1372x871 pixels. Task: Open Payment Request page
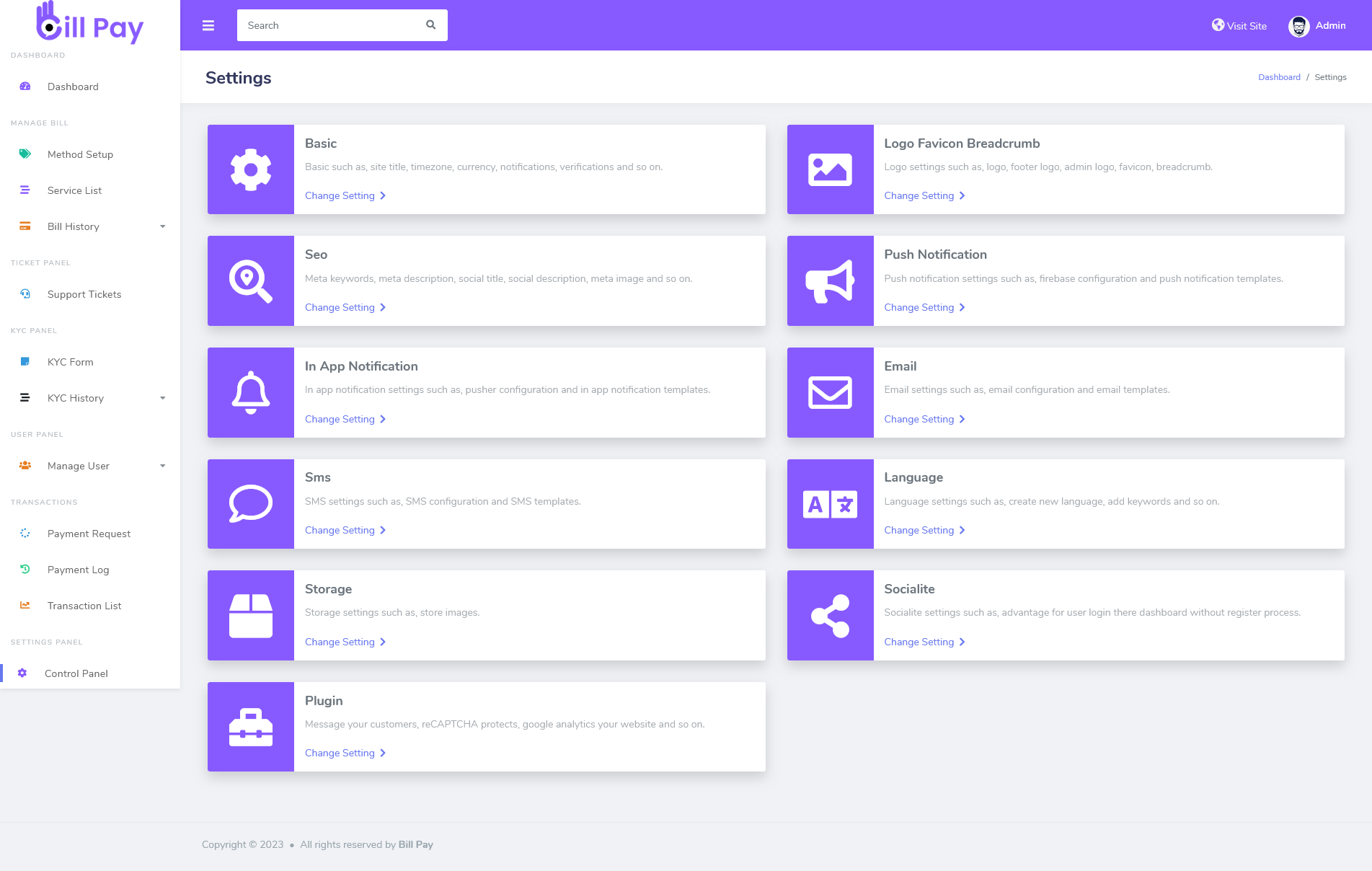(90, 534)
